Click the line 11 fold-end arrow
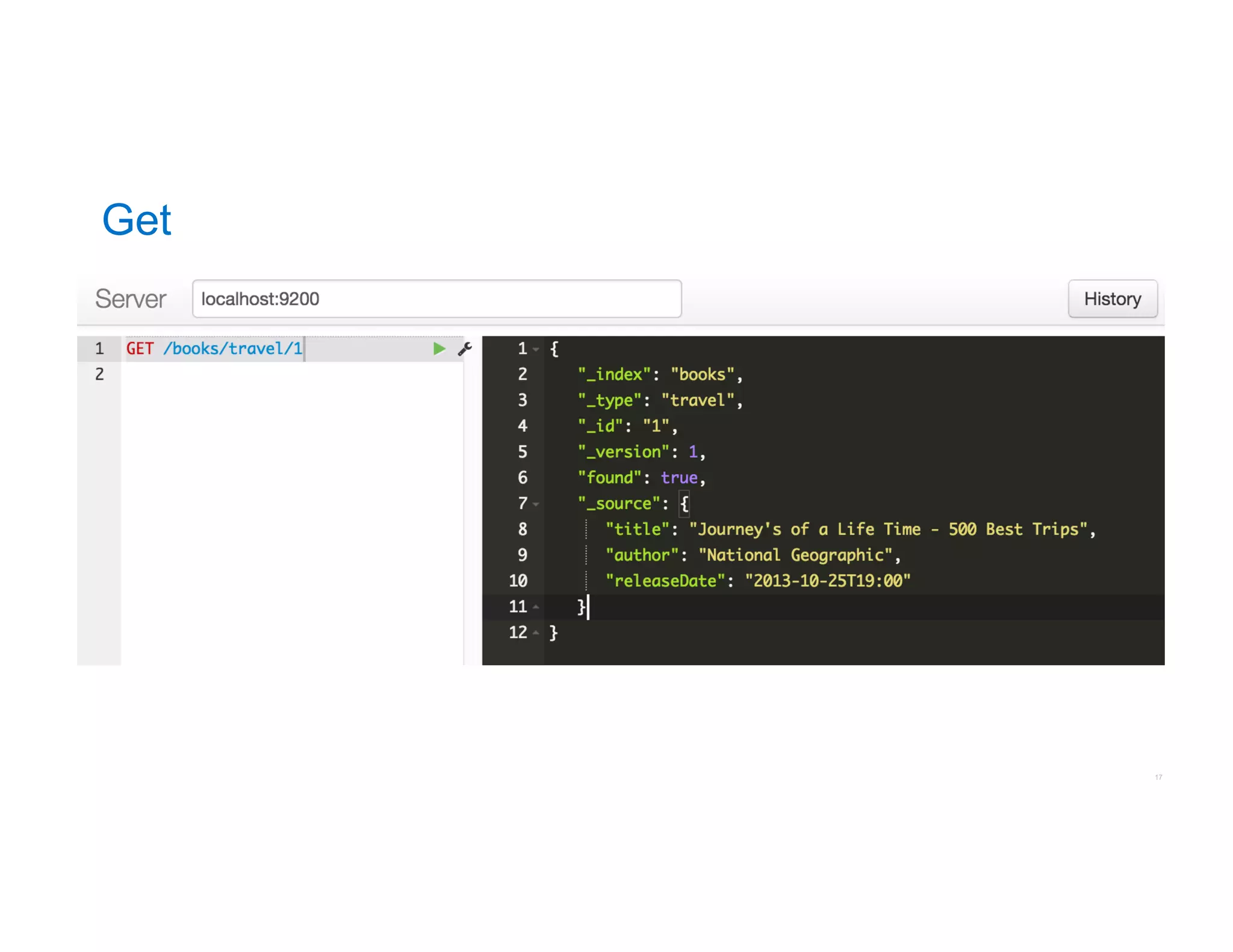The image size is (1233, 952). point(536,607)
